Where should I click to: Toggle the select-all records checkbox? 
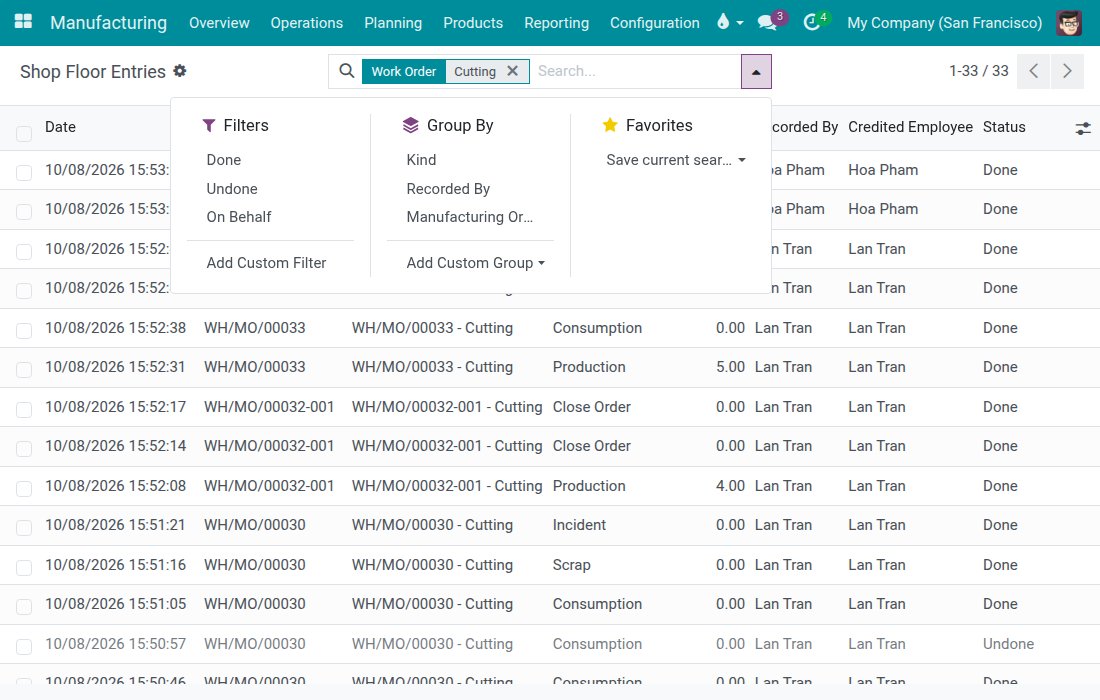coord(24,133)
